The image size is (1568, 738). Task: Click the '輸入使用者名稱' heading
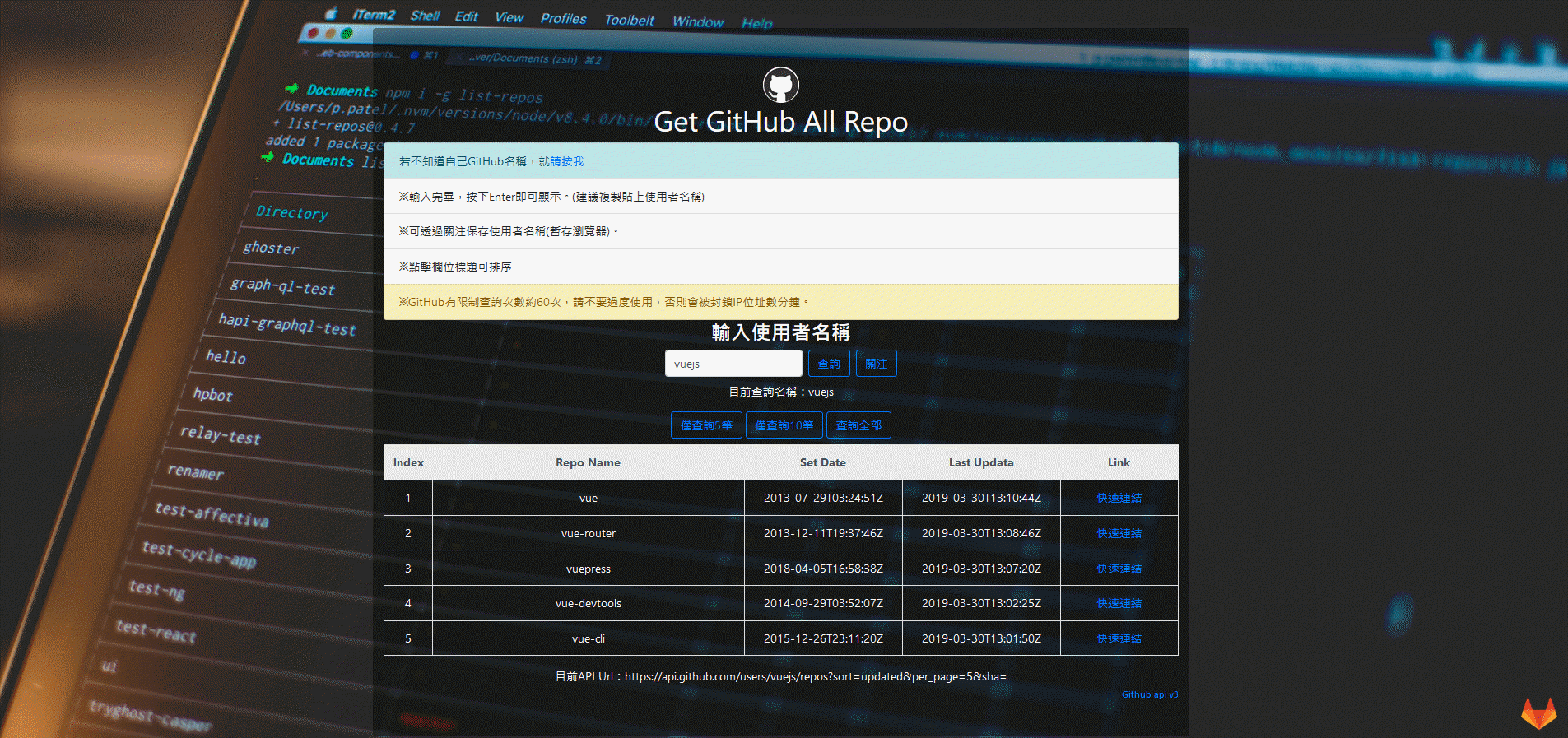coord(780,332)
